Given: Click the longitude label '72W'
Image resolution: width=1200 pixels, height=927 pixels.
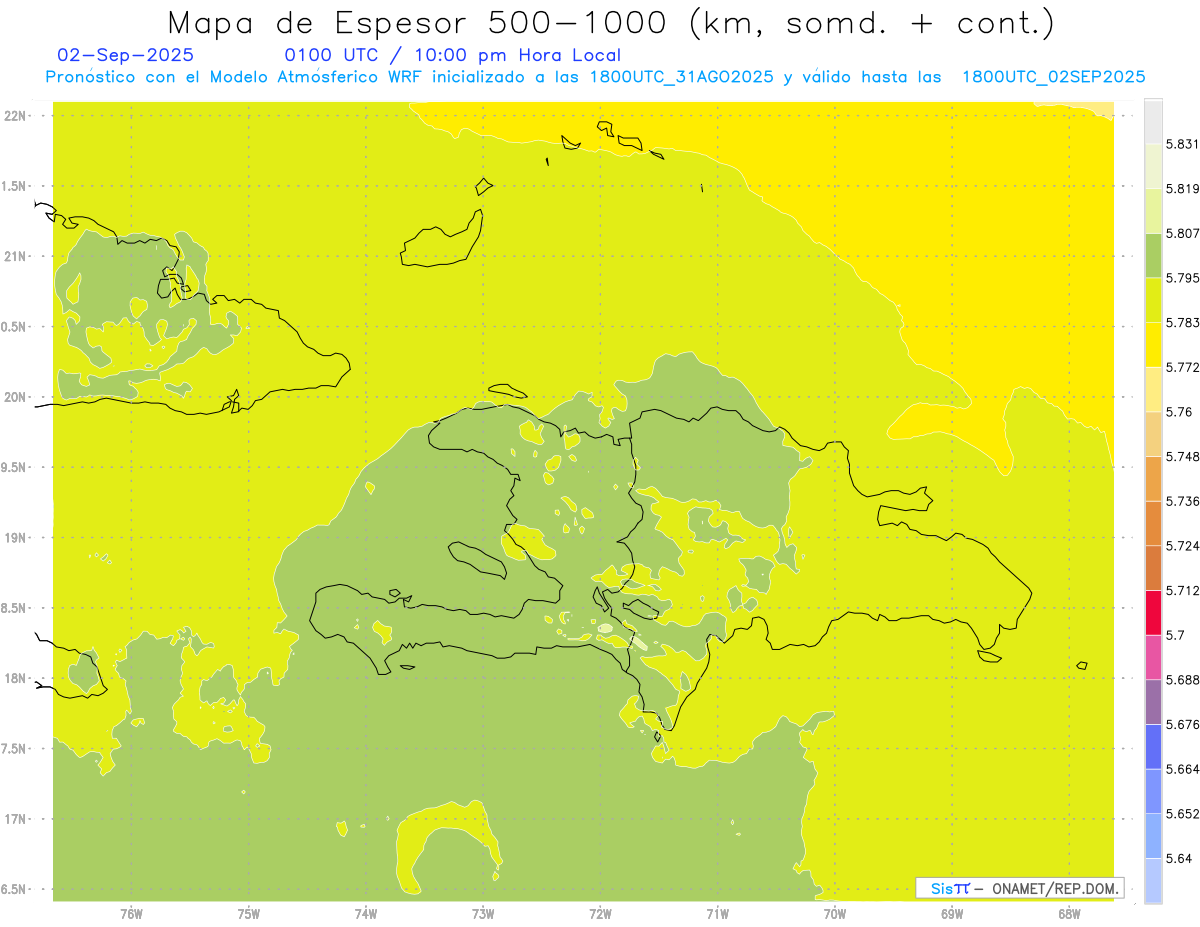Looking at the screenshot, I should pyautogui.click(x=600, y=914).
